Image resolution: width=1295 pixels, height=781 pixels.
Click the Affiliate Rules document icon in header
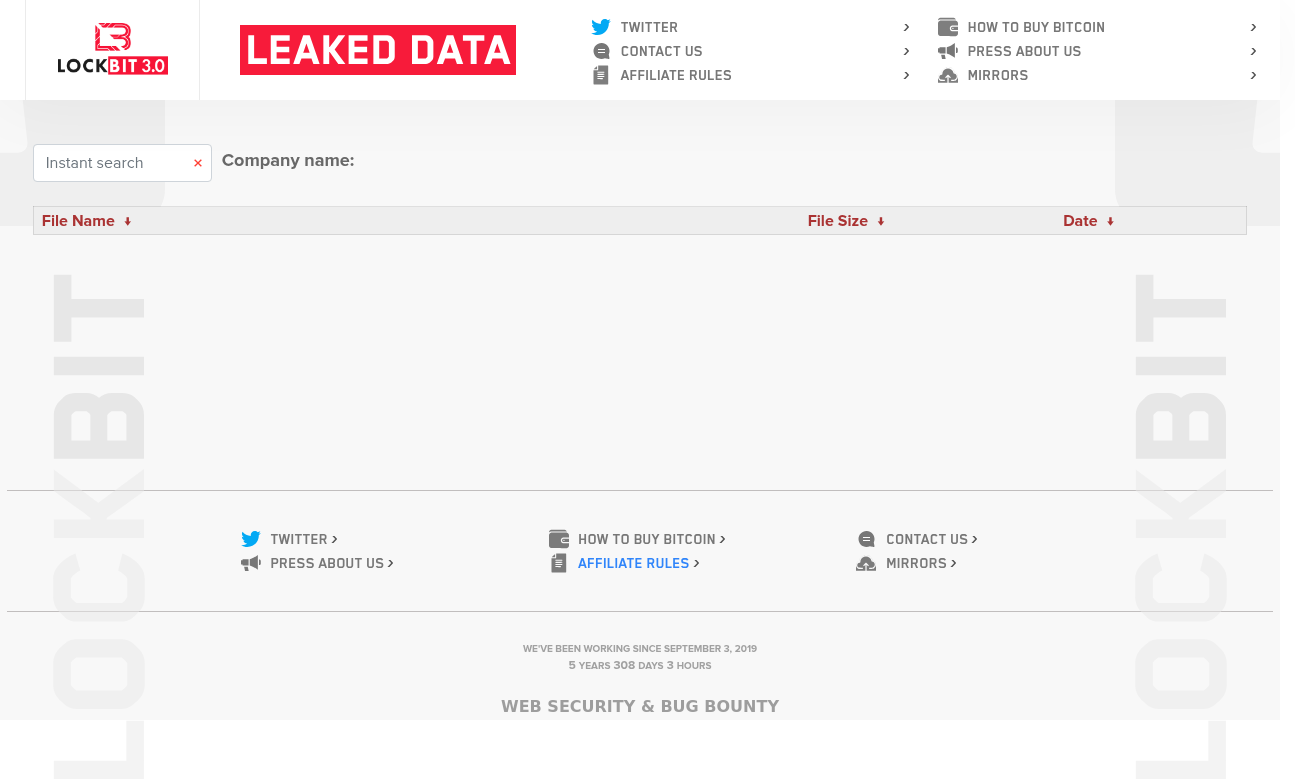click(x=600, y=75)
